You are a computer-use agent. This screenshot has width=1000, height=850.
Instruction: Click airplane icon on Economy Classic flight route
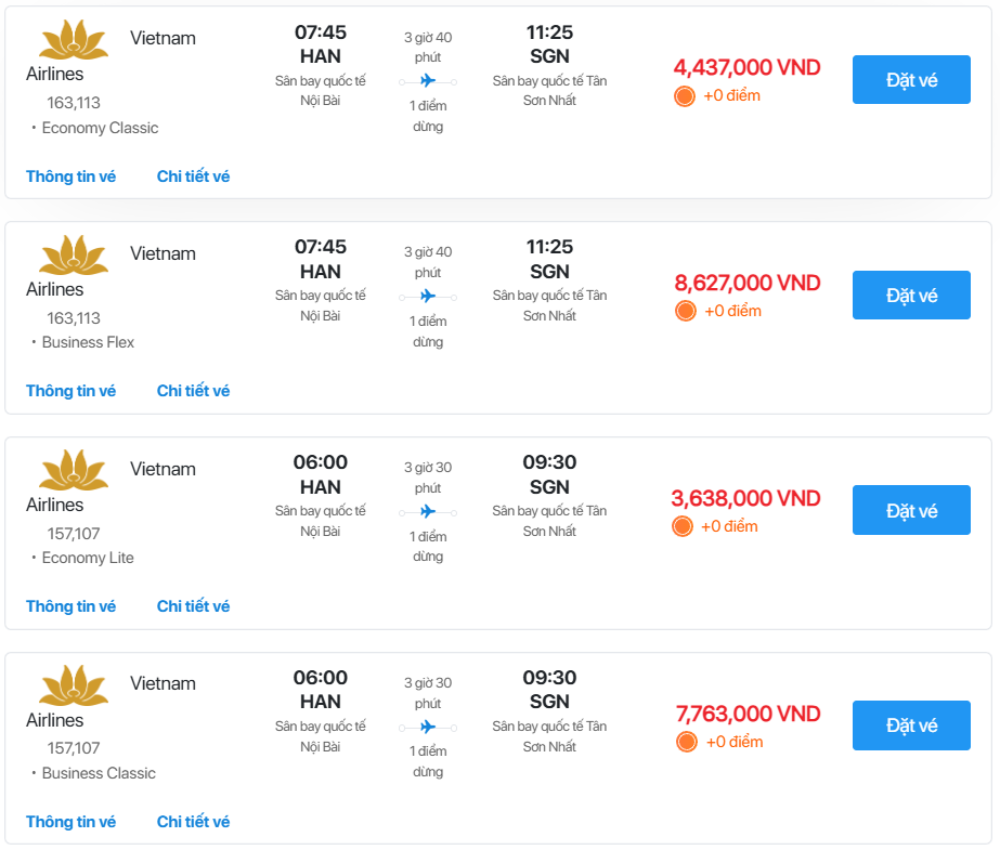coord(428,81)
